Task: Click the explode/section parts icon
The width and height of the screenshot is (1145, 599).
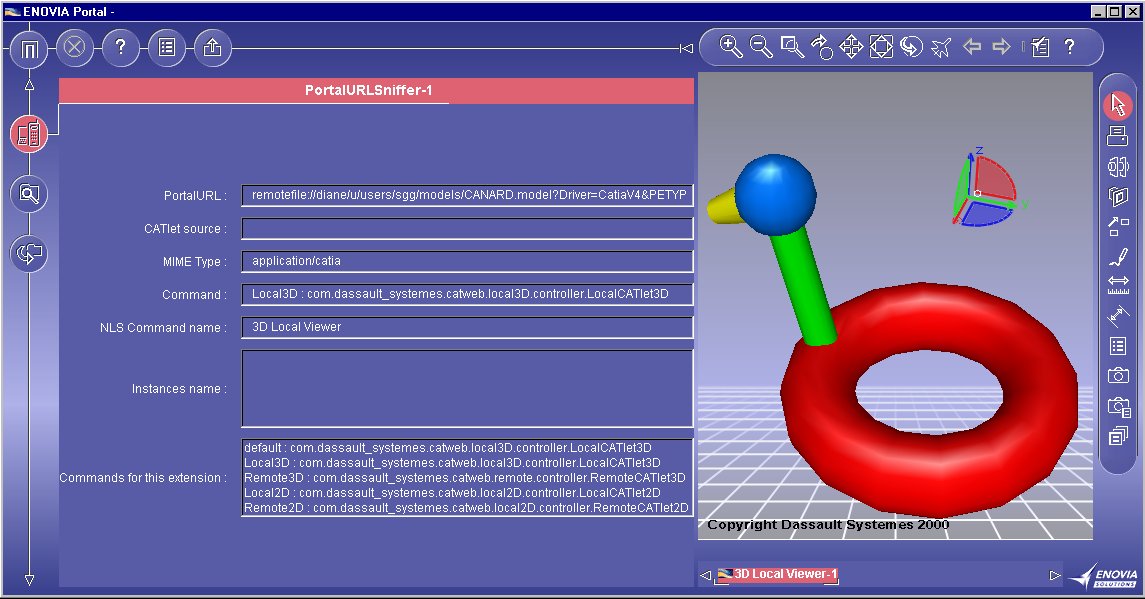Action: (1118, 167)
